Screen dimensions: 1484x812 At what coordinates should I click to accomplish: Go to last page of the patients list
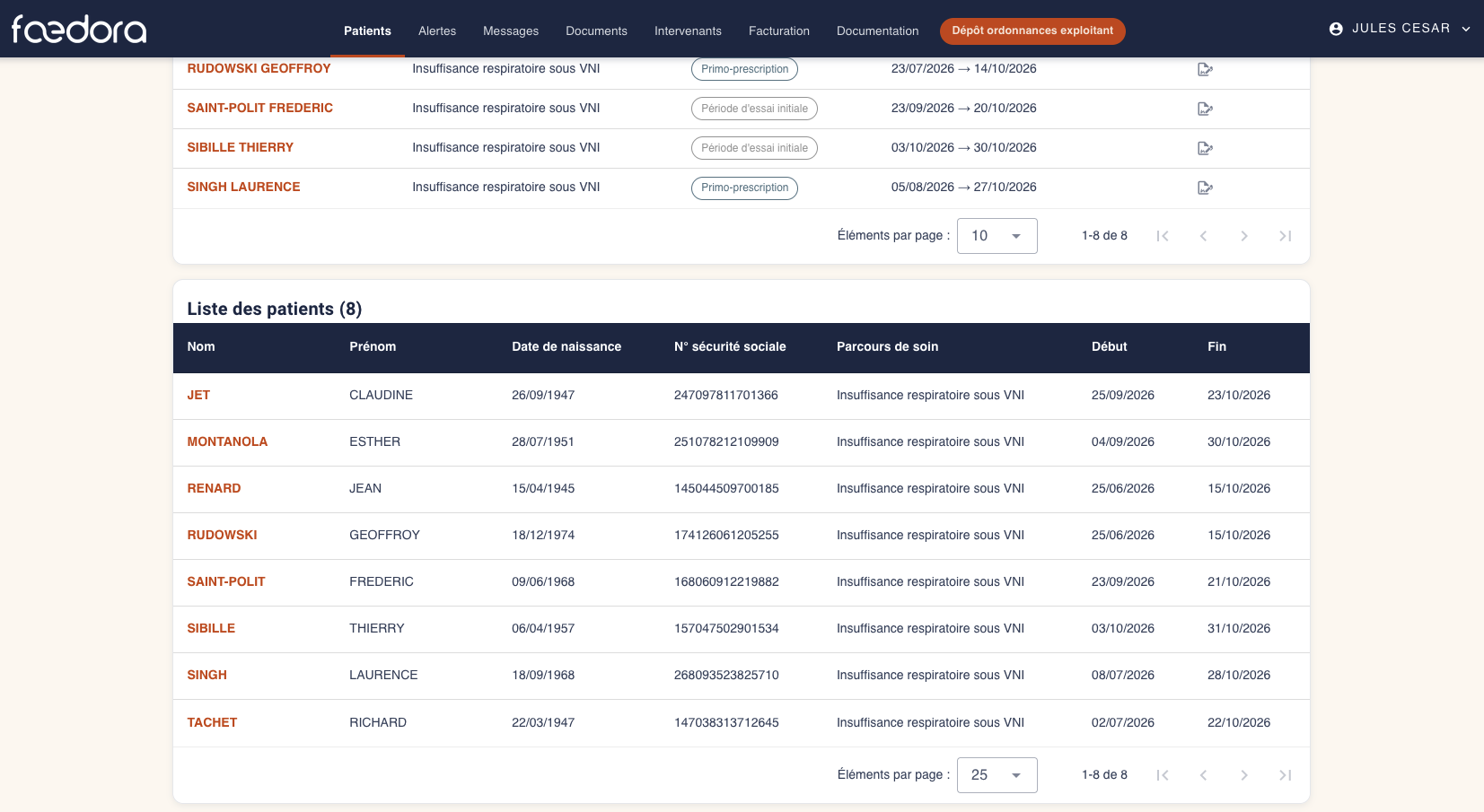1285,775
